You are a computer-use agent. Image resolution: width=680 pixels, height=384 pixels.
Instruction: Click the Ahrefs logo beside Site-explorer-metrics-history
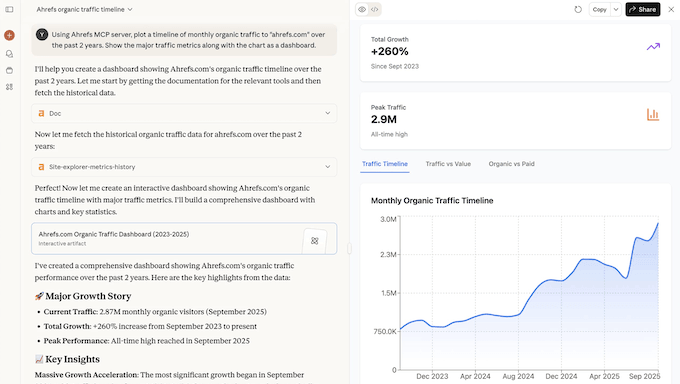point(41,167)
